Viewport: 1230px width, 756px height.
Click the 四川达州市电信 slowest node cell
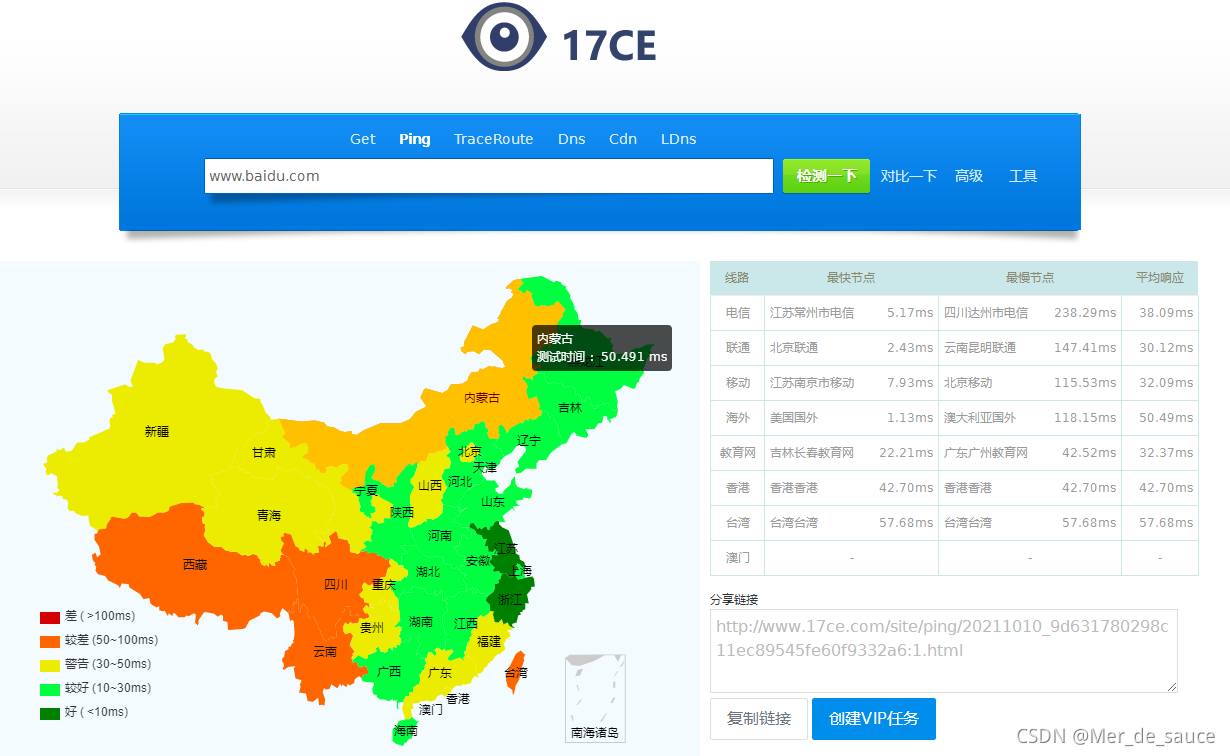pyautogui.click(x=986, y=313)
